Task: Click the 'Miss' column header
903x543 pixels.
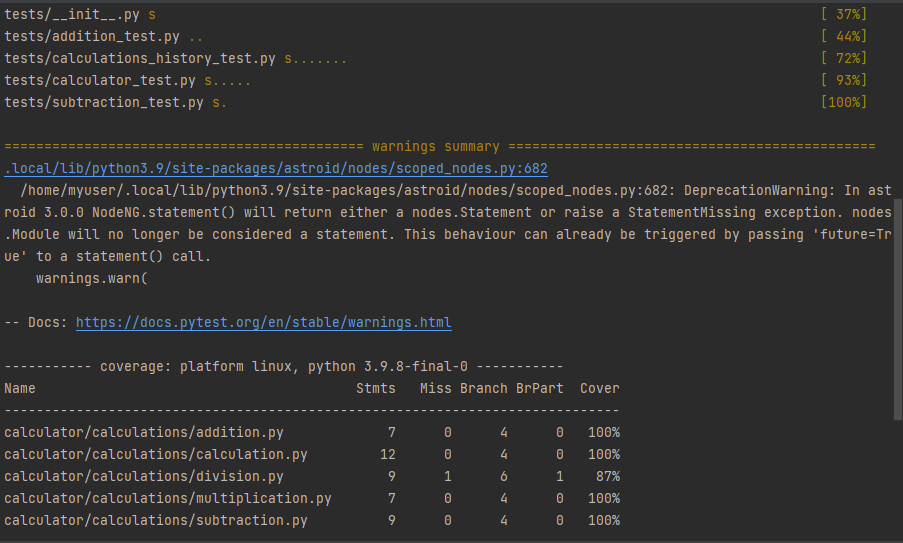Action: pos(435,388)
